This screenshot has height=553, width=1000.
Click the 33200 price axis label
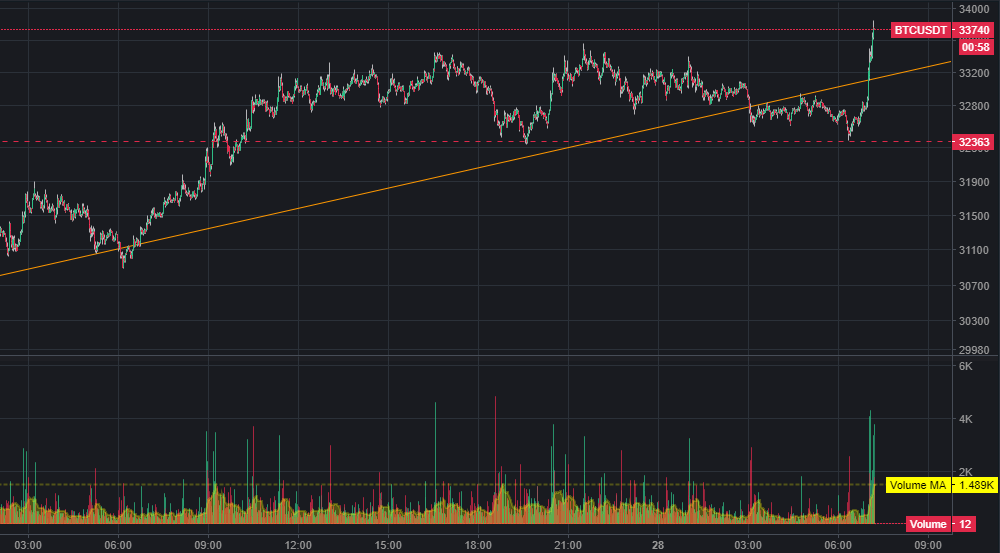974,73
